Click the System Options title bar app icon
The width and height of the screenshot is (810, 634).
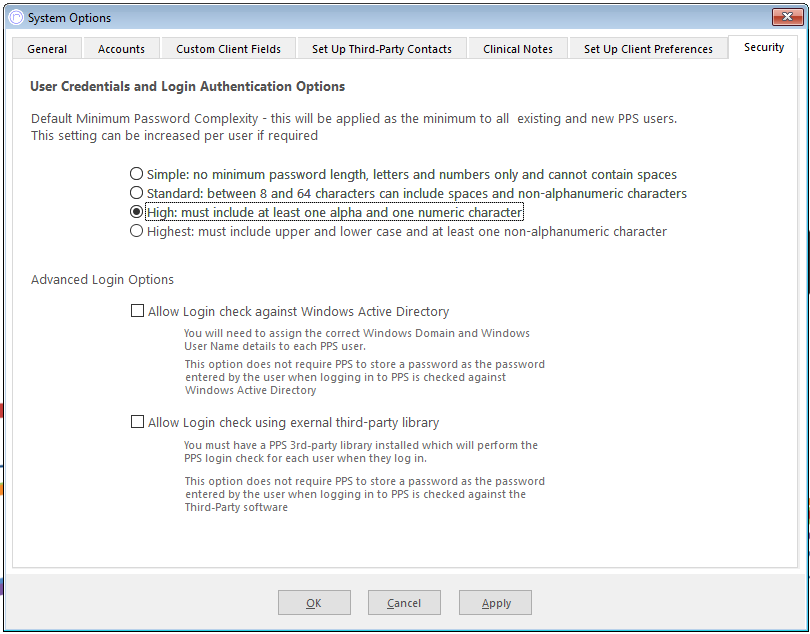tap(16, 18)
